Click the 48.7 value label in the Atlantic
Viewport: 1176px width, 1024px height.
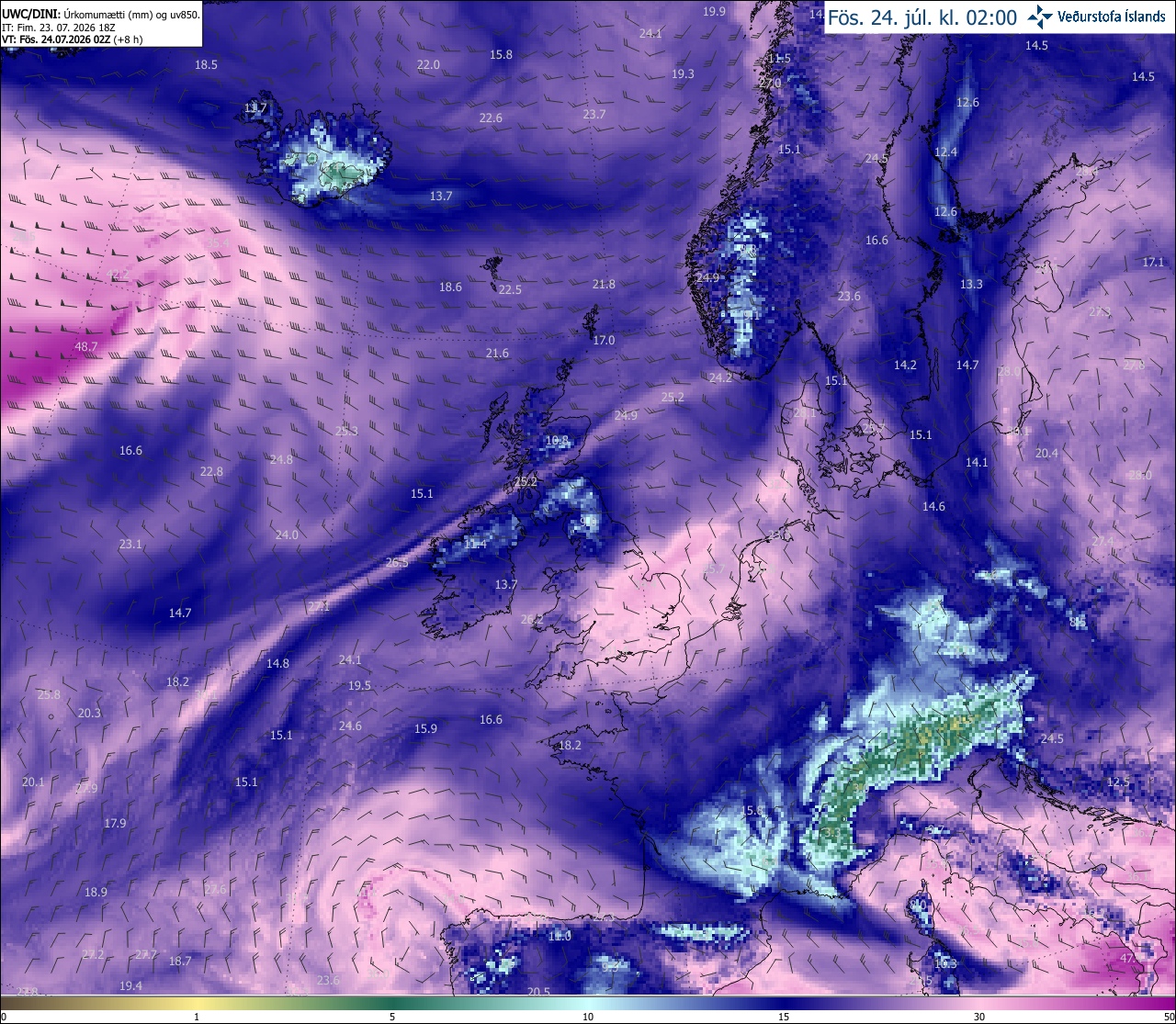[86, 346]
